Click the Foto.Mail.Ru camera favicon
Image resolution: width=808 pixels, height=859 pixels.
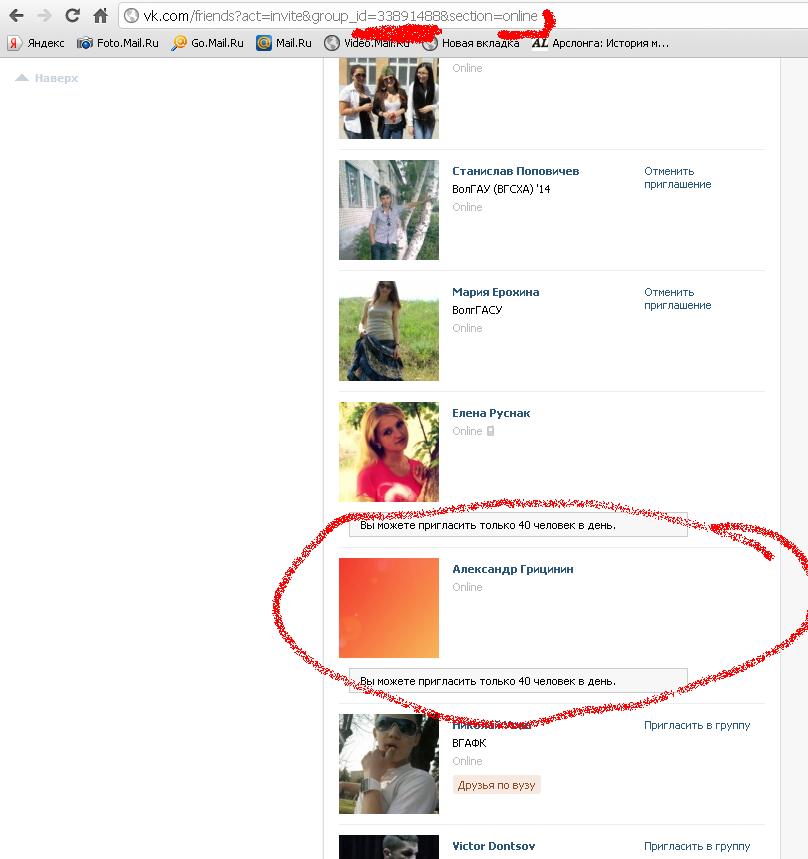(84, 43)
